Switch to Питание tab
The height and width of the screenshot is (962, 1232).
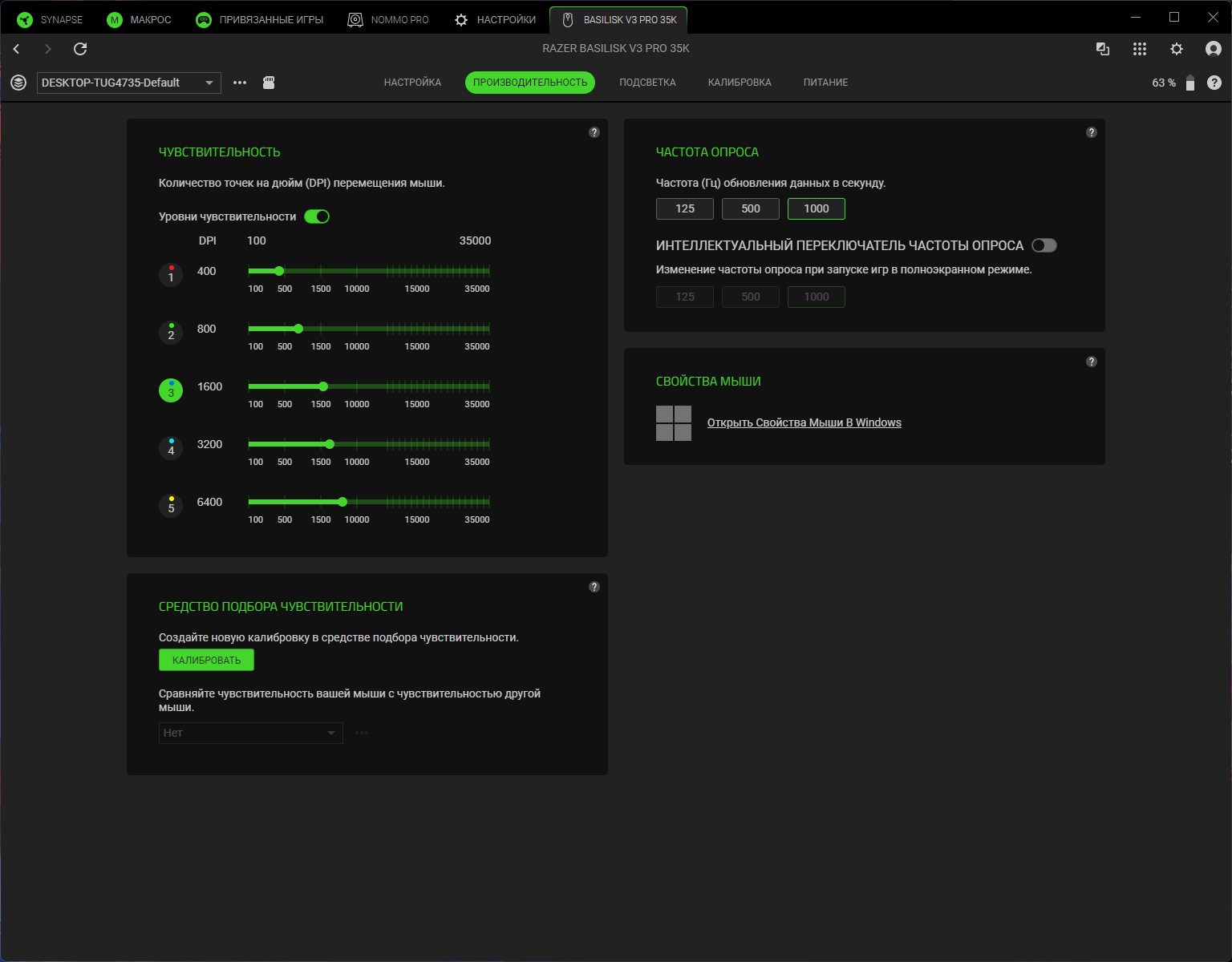825,83
